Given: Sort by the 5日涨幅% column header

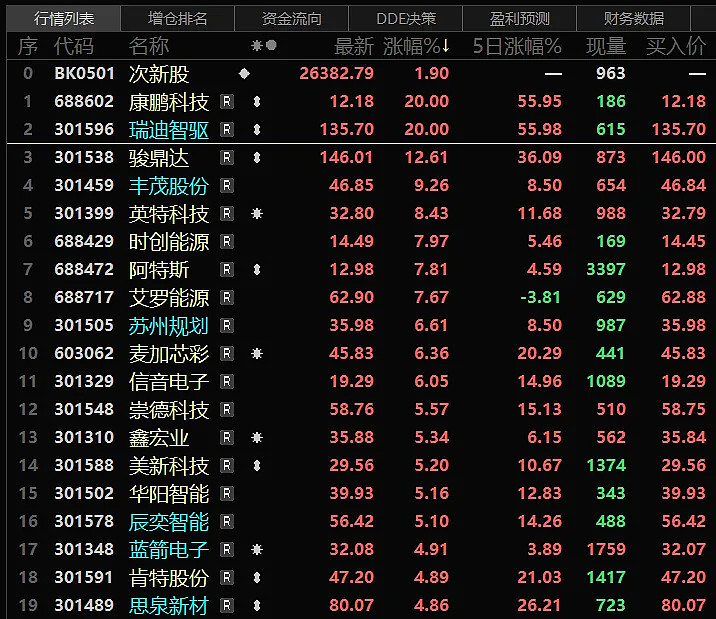Looking at the screenshot, I should tap(517, 46).
